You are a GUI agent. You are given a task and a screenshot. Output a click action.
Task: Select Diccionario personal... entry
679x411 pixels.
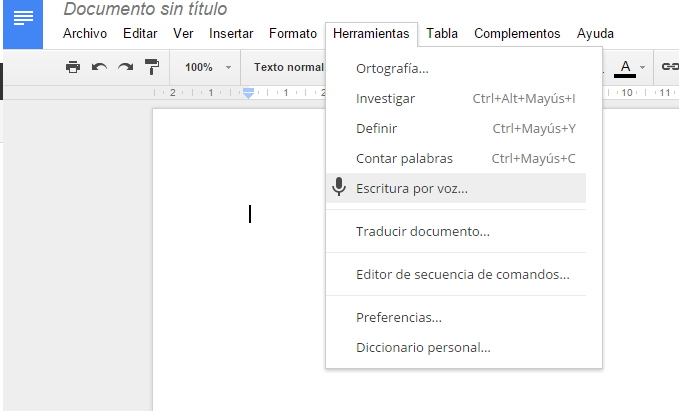tap(423, 347)
